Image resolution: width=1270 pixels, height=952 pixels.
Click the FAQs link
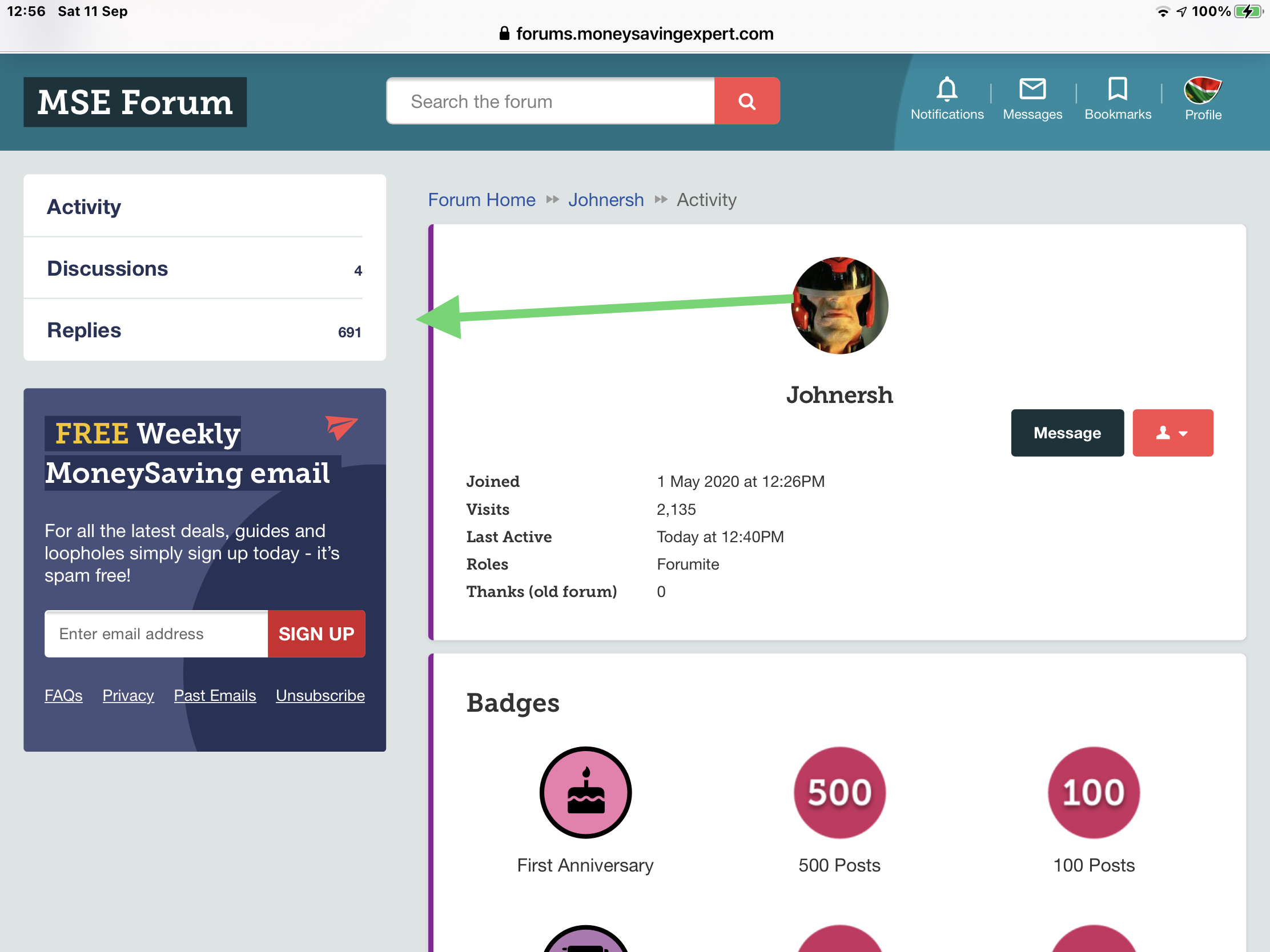click(64, 695)
